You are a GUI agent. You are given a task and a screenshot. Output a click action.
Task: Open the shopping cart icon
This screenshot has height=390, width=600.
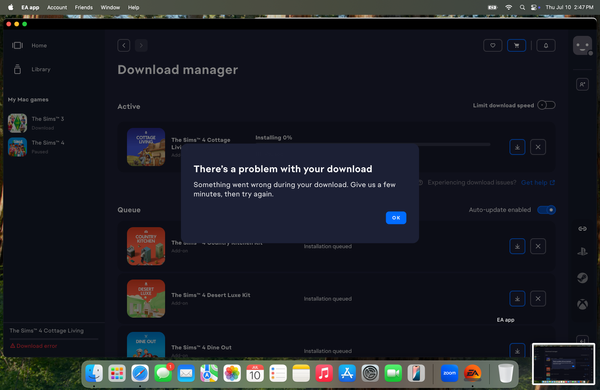pos(517,46)
